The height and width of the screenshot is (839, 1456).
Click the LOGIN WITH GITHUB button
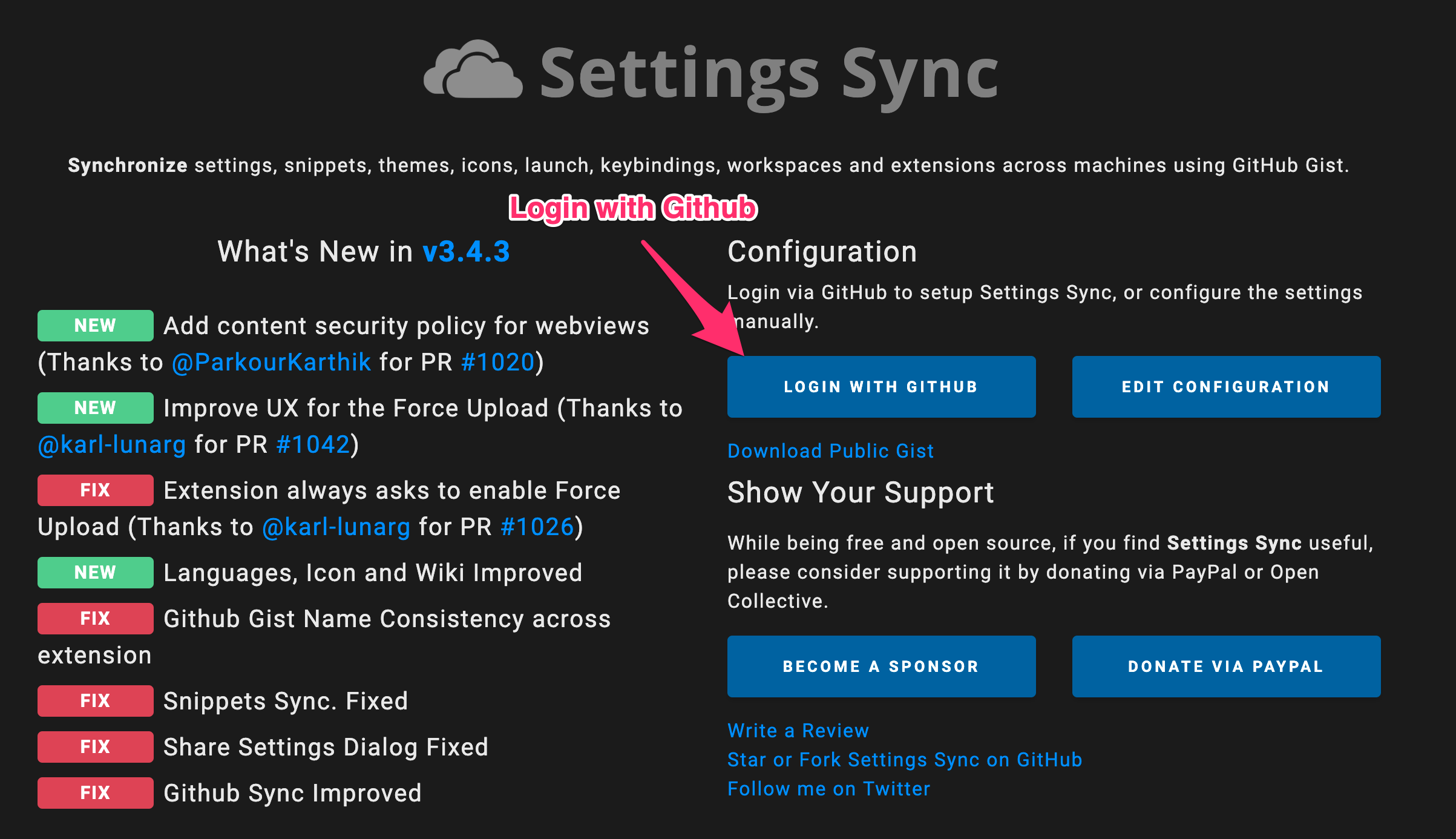pos(880,386)
